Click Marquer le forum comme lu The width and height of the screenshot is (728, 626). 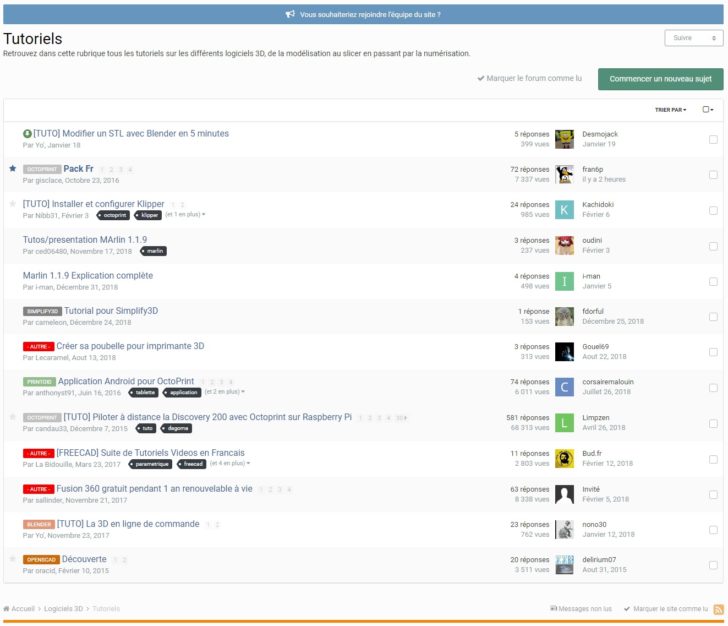529,78
